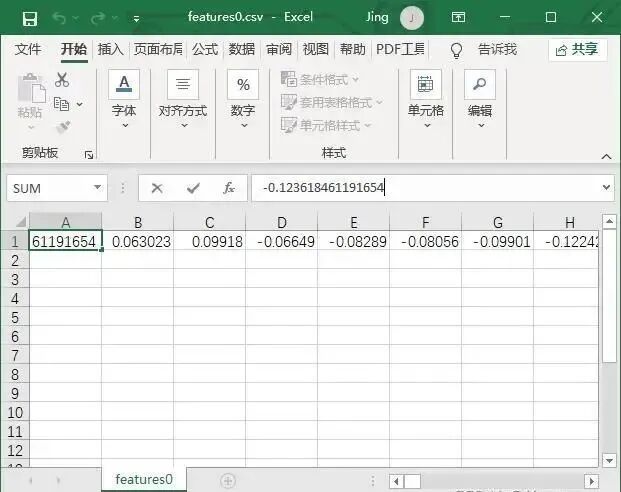Screen dimensions: 621x492
Task: Add a new sheet with plus icon
Action: click(x=228, y=481)
